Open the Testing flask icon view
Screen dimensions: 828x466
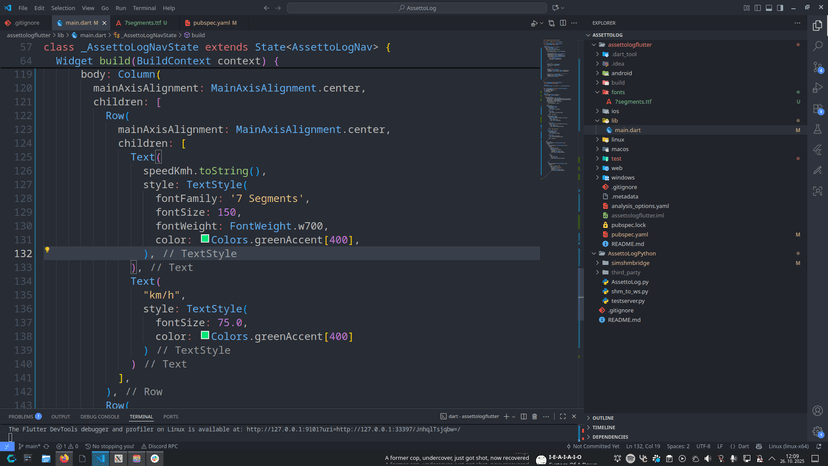pos(817,129)
